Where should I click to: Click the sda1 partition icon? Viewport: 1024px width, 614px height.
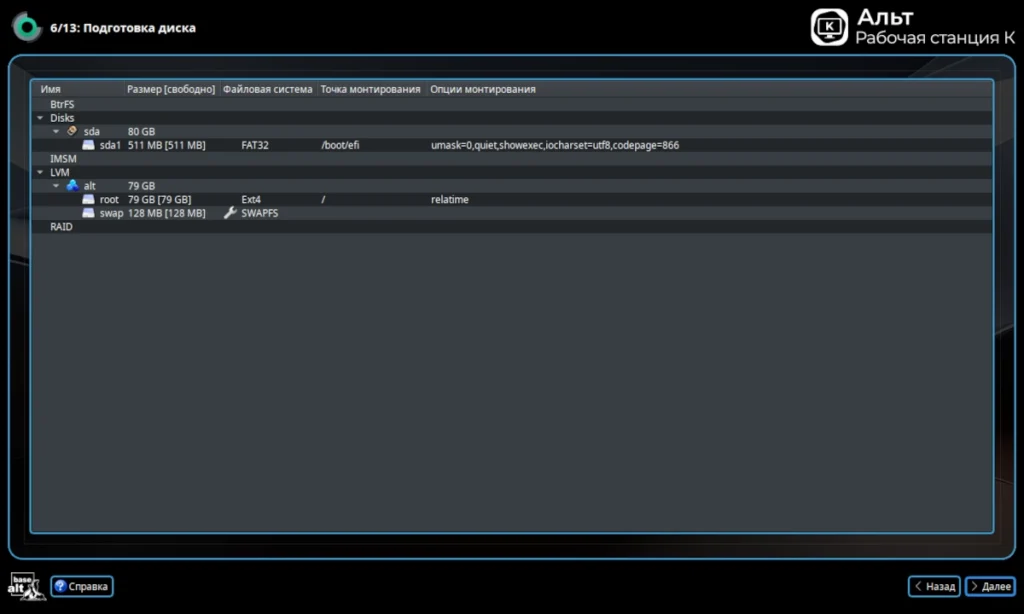(x=88, y=145)
